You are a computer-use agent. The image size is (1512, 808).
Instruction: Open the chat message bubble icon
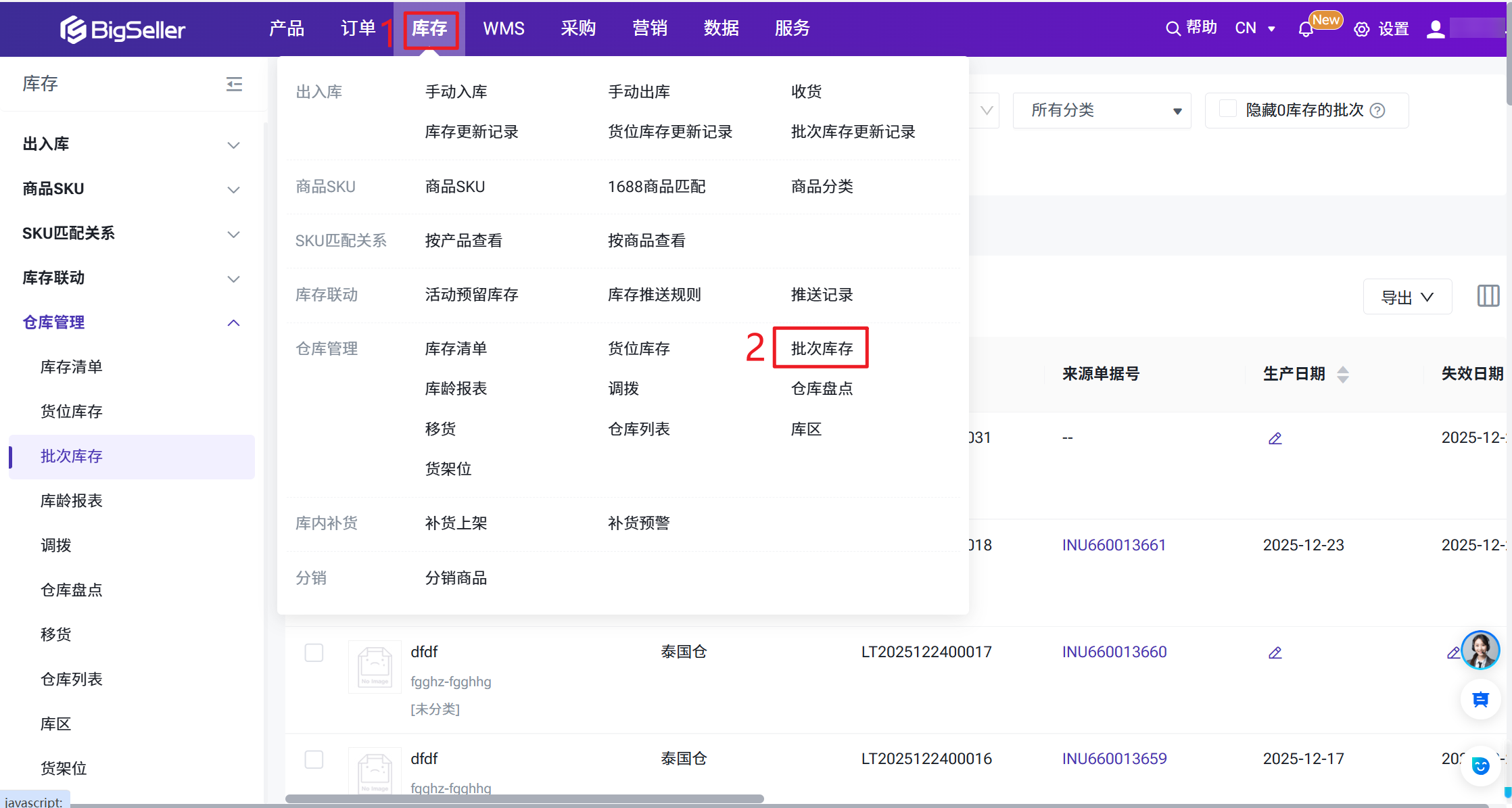(1480, 700)
